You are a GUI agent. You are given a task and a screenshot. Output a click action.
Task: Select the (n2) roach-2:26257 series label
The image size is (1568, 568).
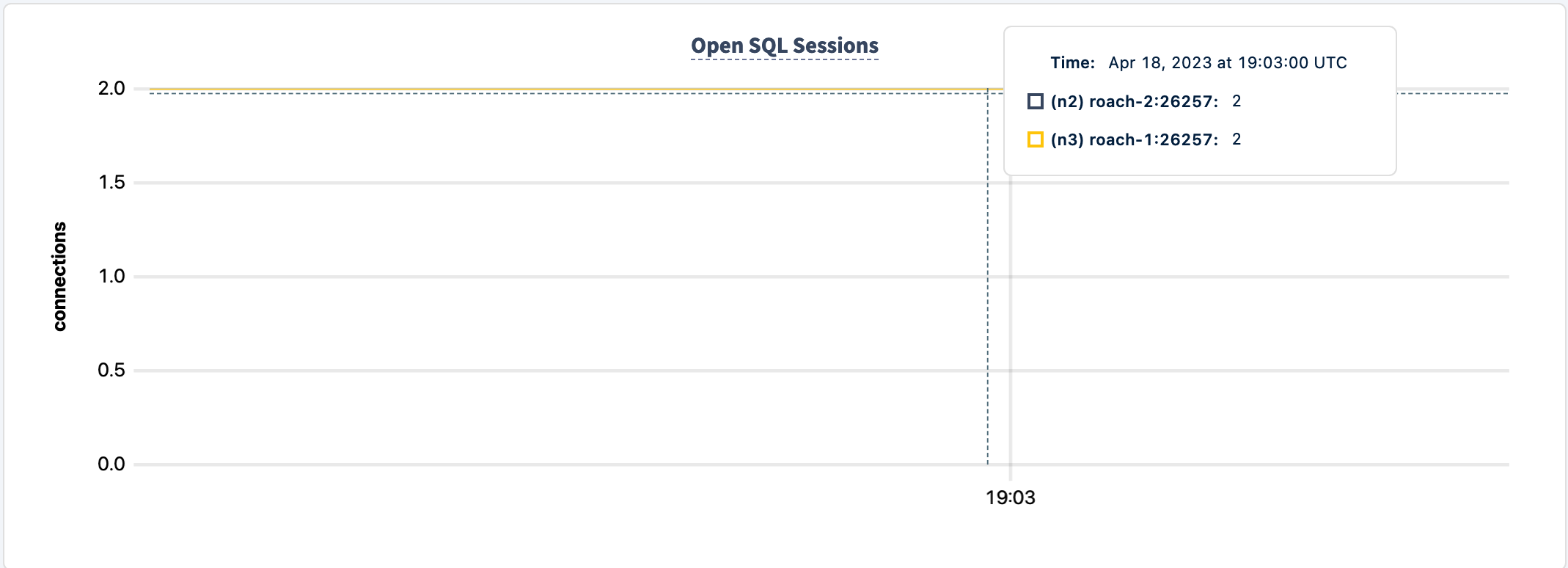coord(1134,101)
